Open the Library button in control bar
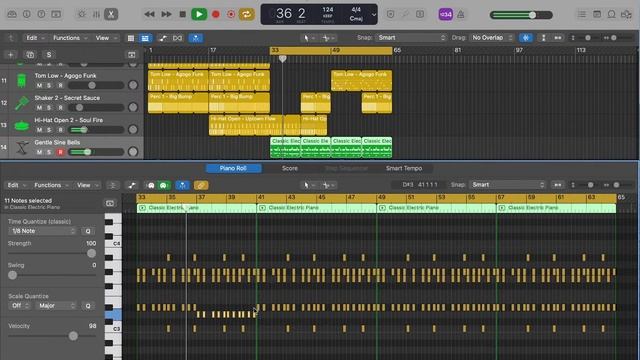The width and height of the screenshot is (640, 360). click(x=12, y=14)
